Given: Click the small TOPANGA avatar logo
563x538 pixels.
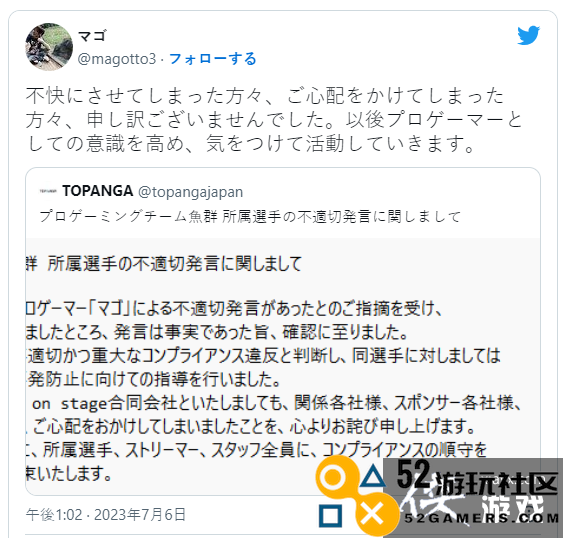Looking at the screenshot, I should pyautogui.click(x=48, y=191).
